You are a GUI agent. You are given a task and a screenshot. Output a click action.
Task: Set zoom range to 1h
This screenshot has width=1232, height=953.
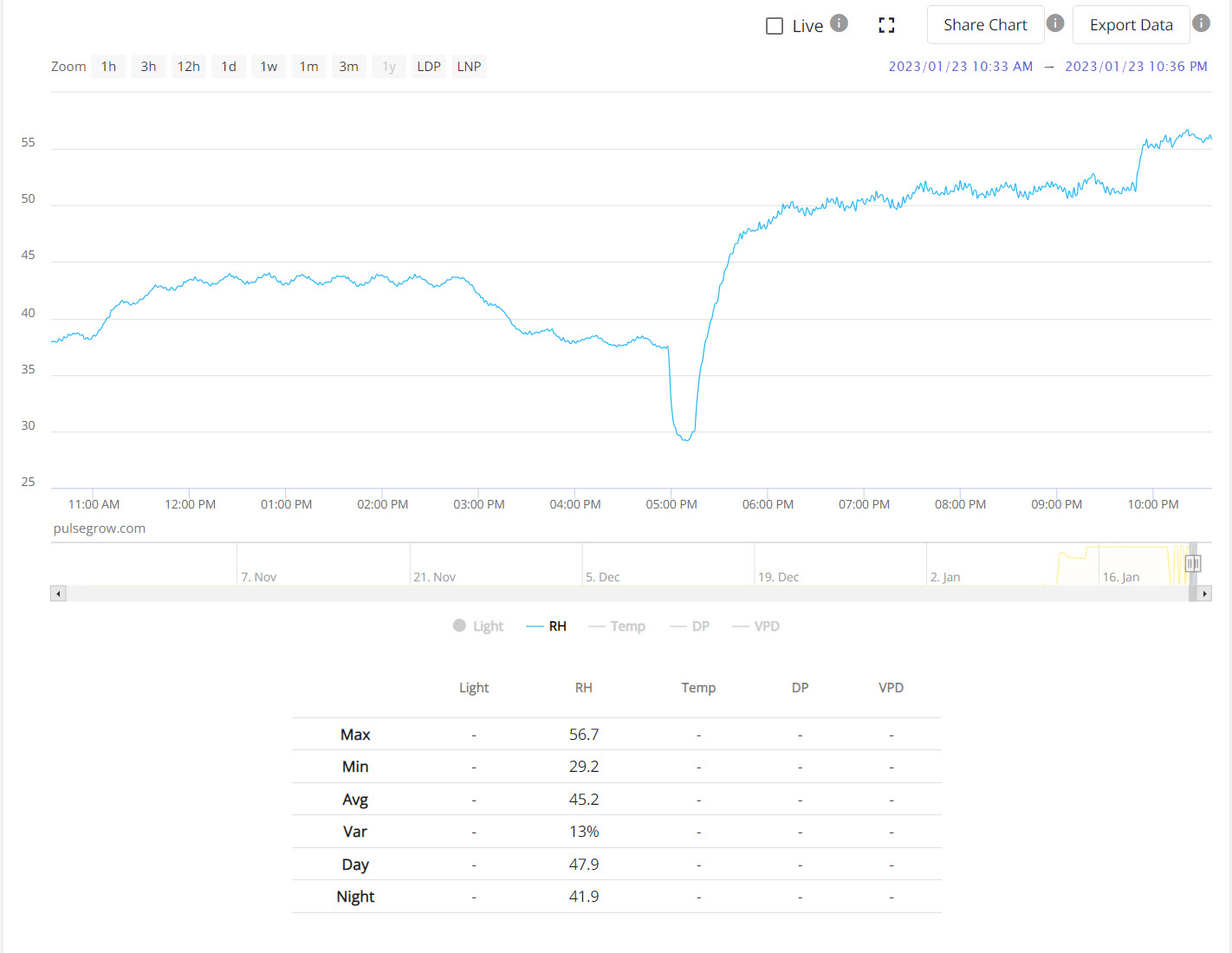click(108, 67)
